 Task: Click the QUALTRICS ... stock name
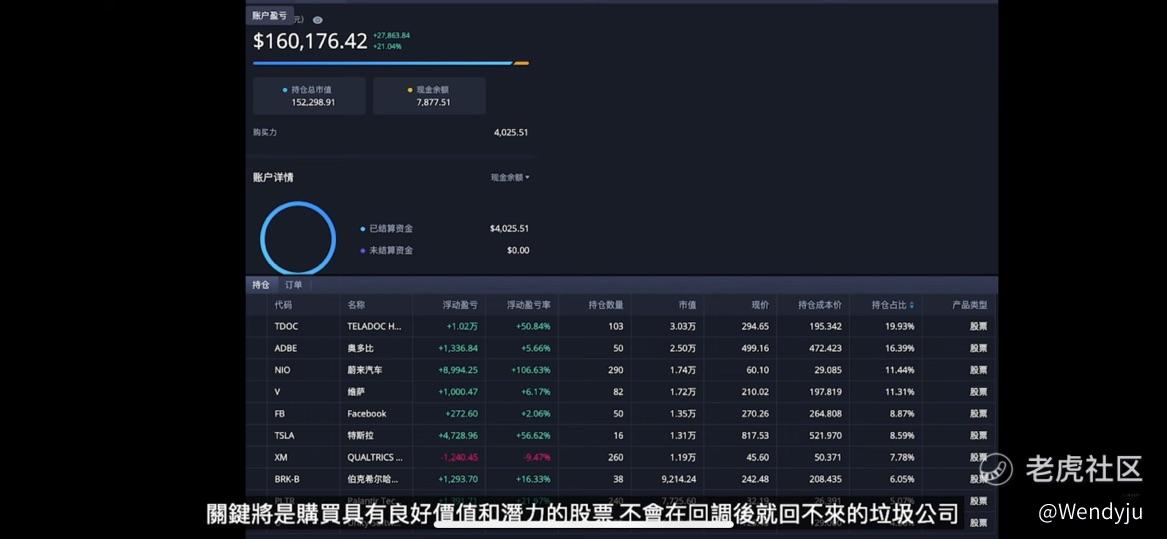[375, 457]
